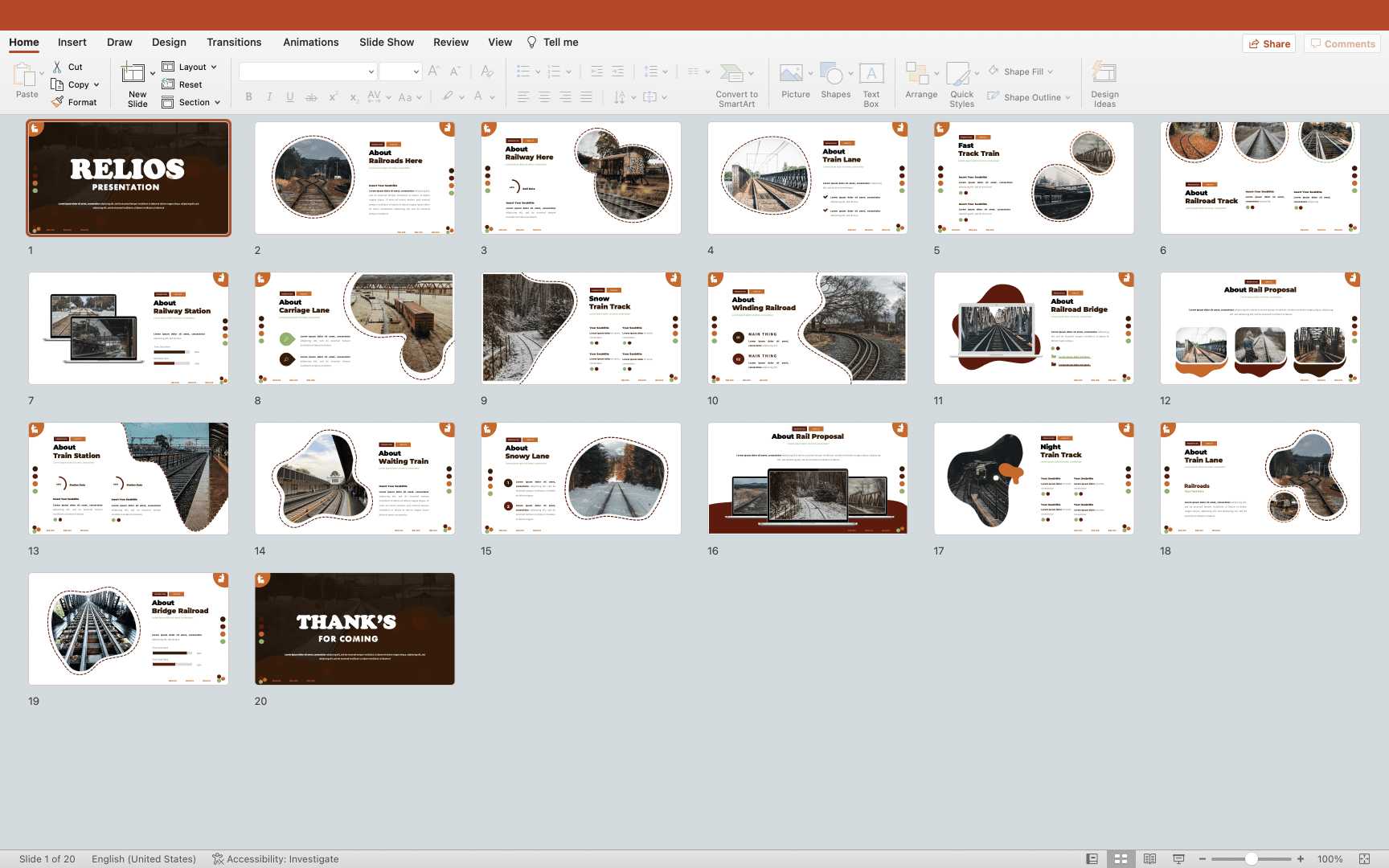Click the New Slide icon
This screenshot has width=1389, height=868.
coord(133,74)
